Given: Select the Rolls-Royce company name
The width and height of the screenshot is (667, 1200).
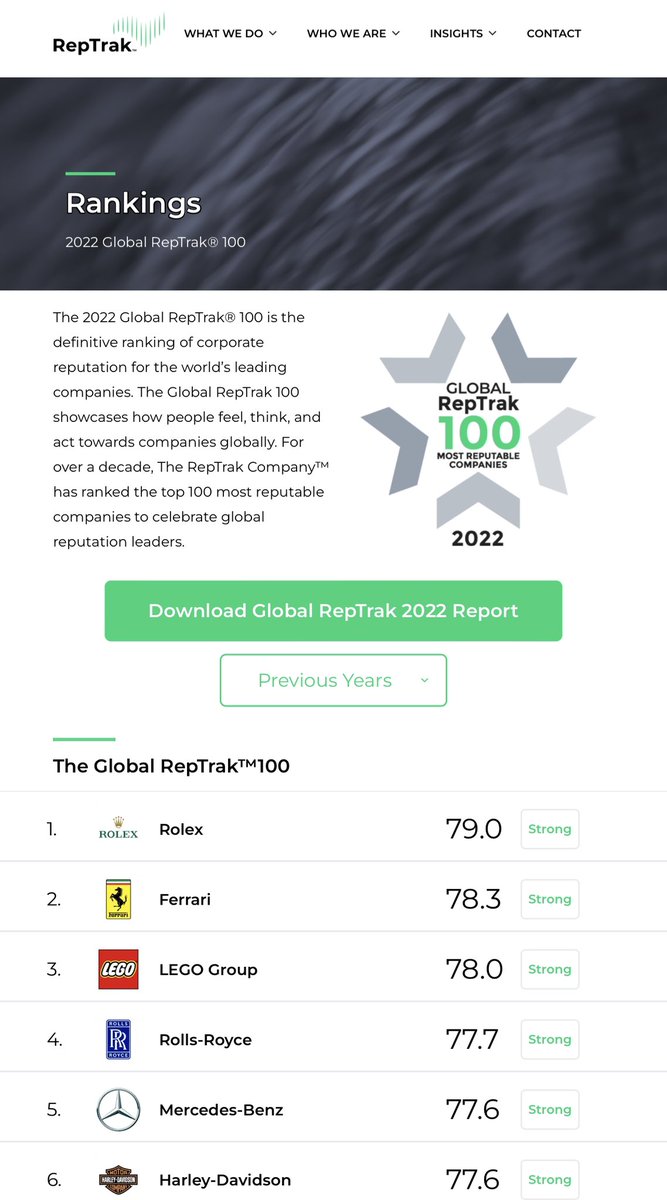Looking at the screenshot, I should [x=205, y=1039].
